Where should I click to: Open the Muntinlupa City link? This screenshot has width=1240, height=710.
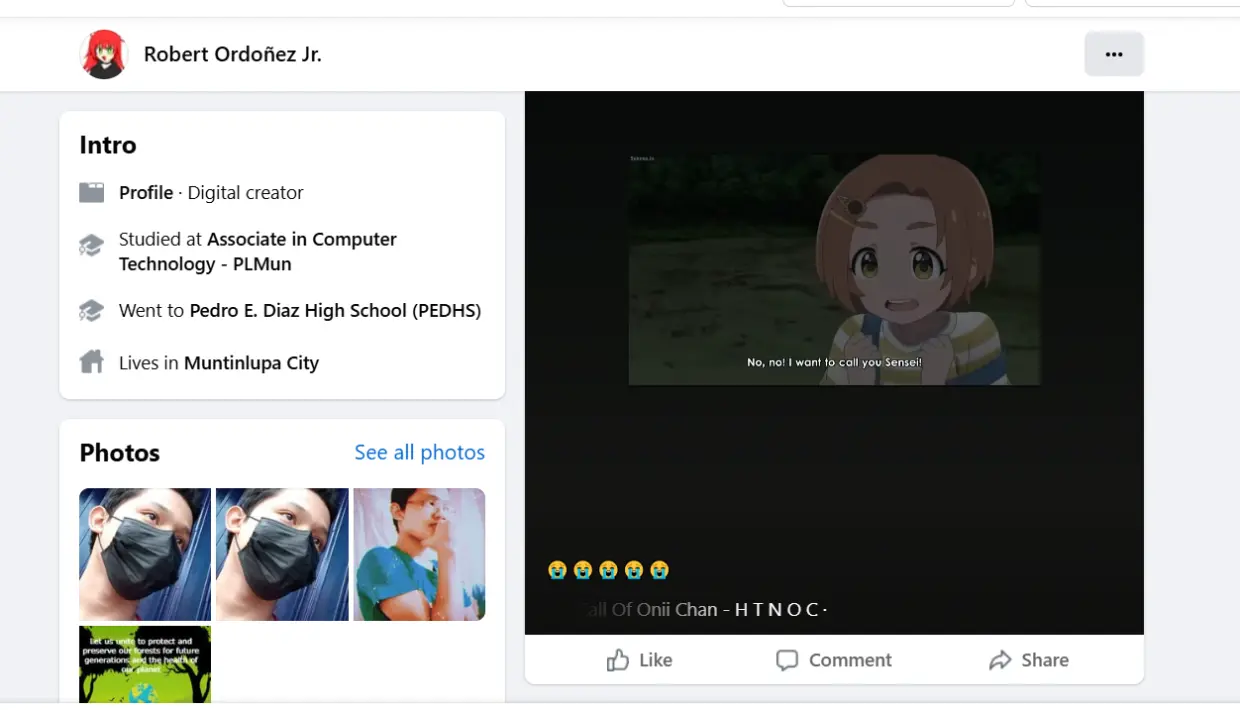click(x=251, y=363)
